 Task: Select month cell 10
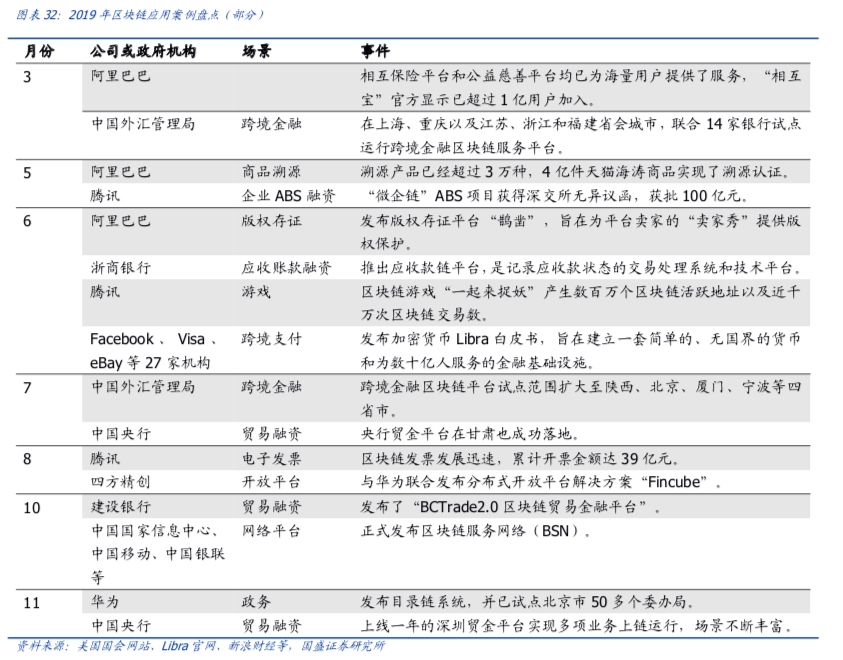tap(32, 508)
